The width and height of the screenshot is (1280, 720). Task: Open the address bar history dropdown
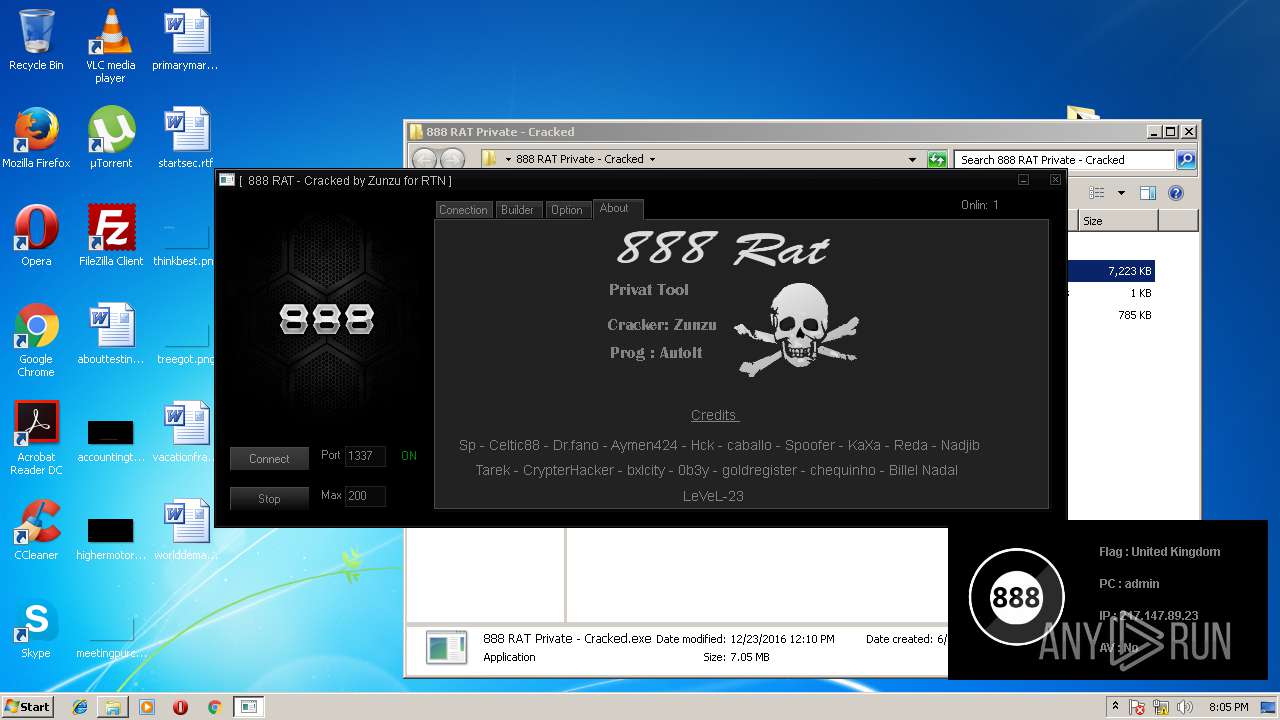point(912,160)
